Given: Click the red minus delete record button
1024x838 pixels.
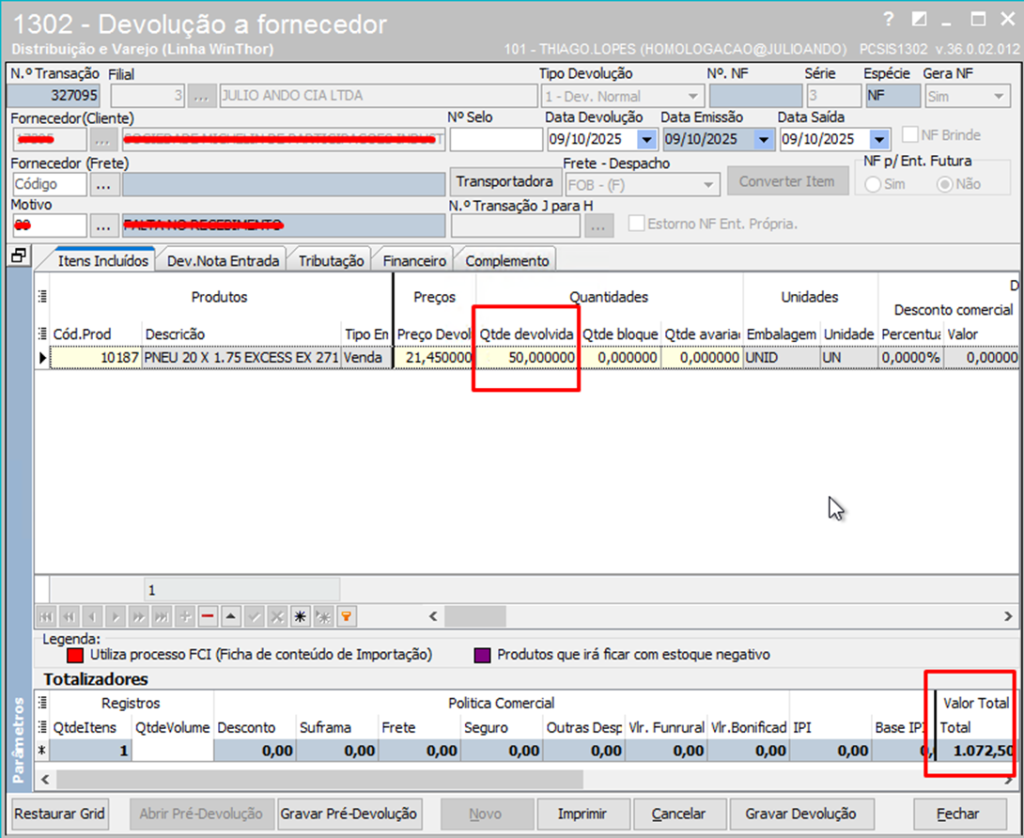Looking at the screenshot, I should click(208, 616).
